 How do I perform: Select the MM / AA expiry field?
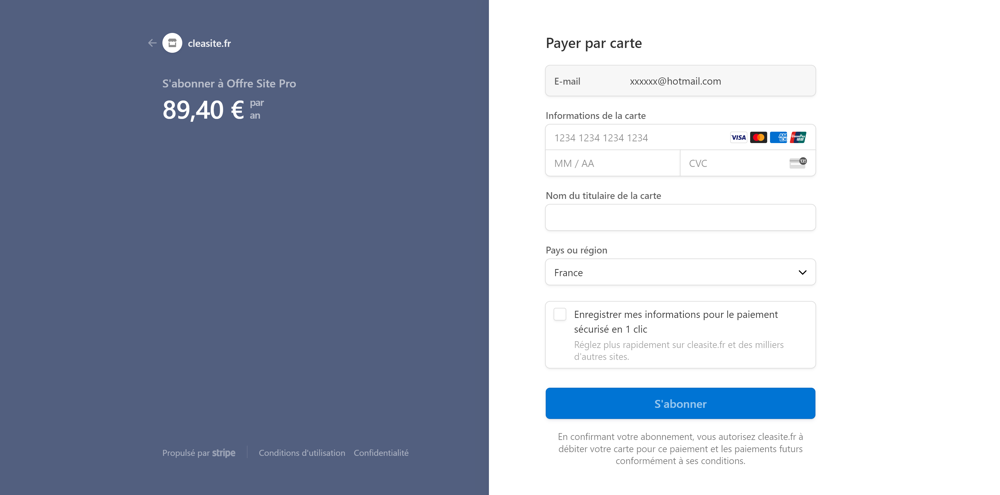coord(612,163)
